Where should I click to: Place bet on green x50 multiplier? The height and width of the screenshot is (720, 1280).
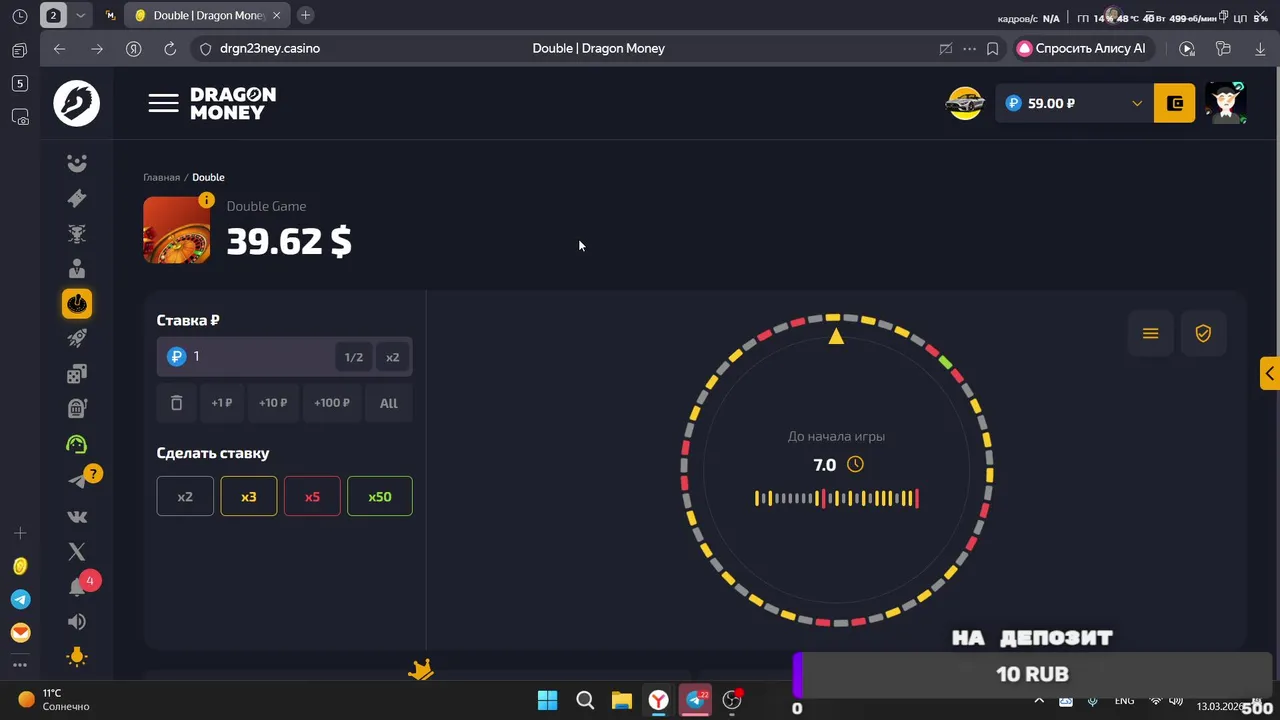[380, 497]
